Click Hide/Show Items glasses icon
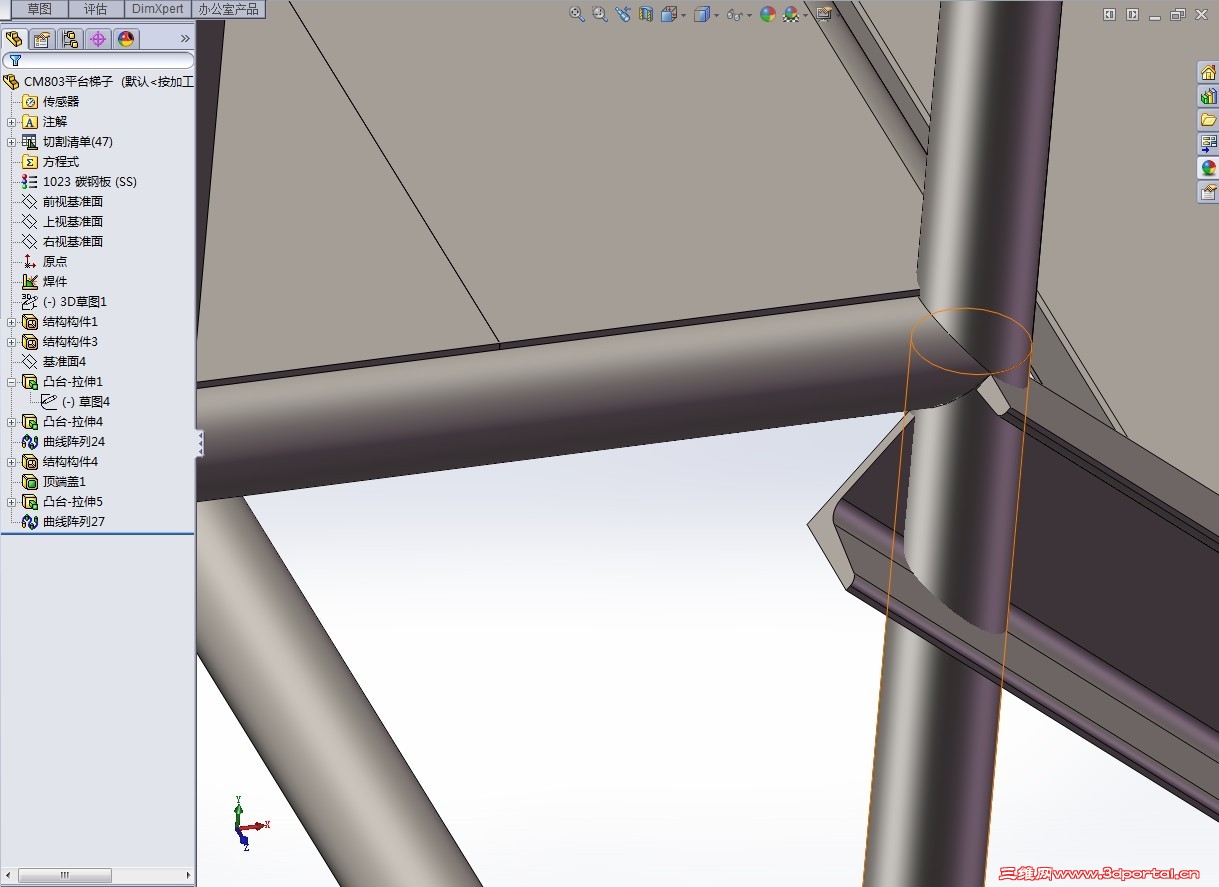Viewport: 1219px width, 887px height. [x=735, y=14]
